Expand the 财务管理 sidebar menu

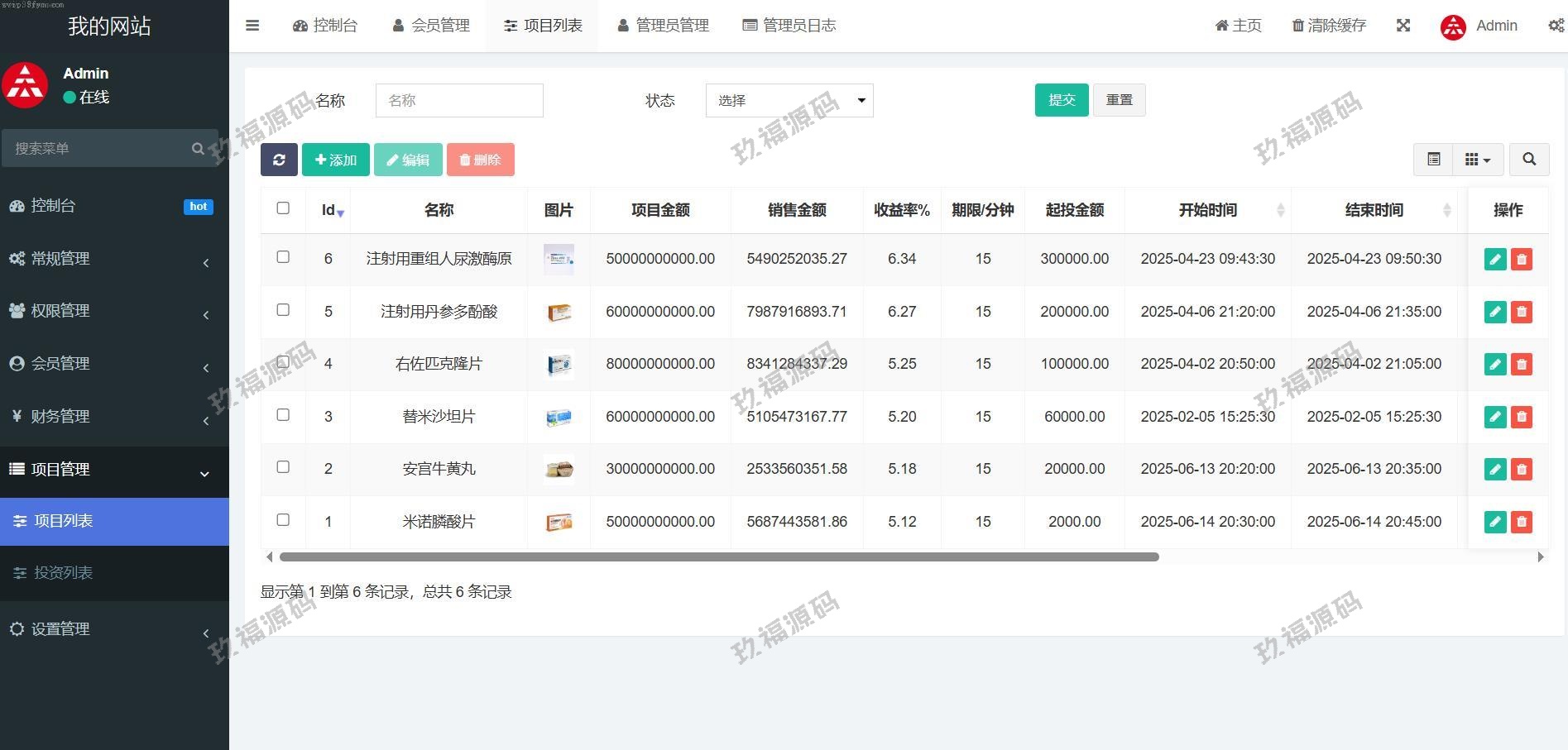click(x=114, y=417)
